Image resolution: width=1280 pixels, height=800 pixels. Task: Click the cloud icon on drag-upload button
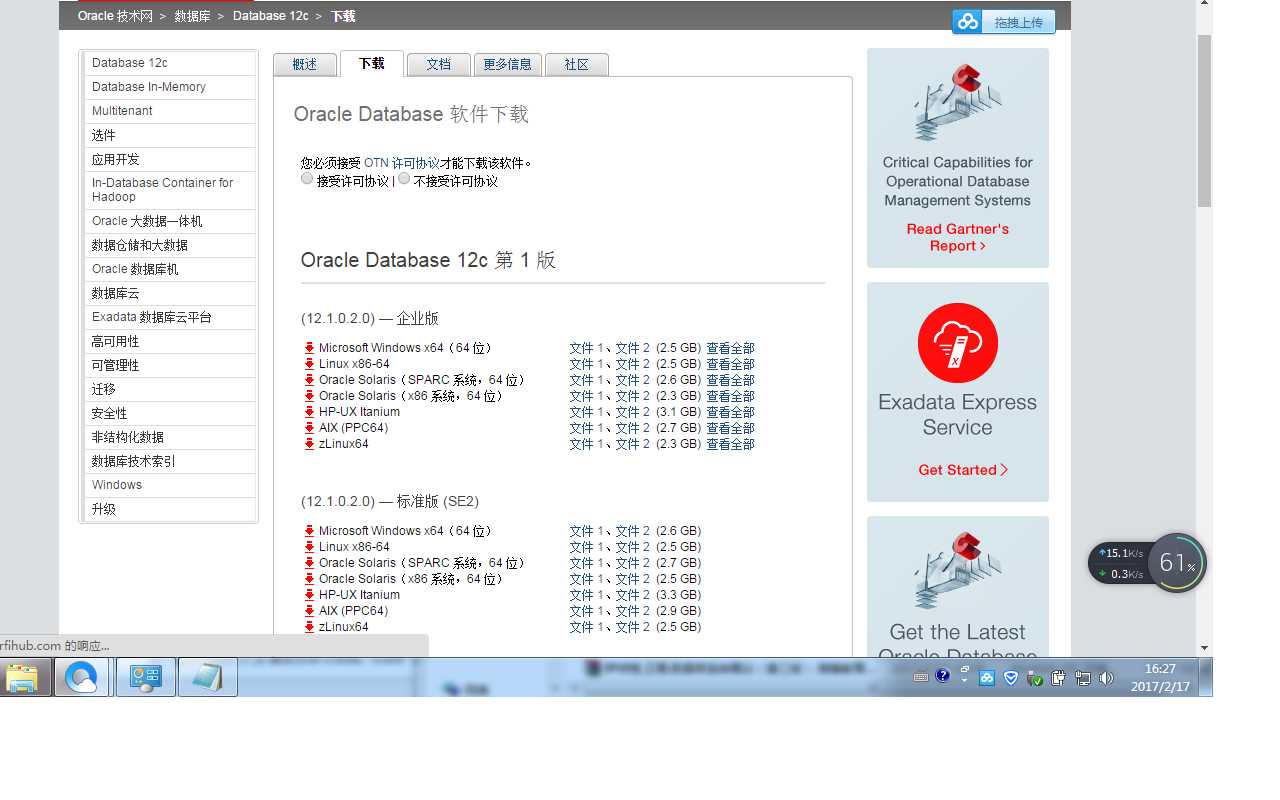point(967,22)
